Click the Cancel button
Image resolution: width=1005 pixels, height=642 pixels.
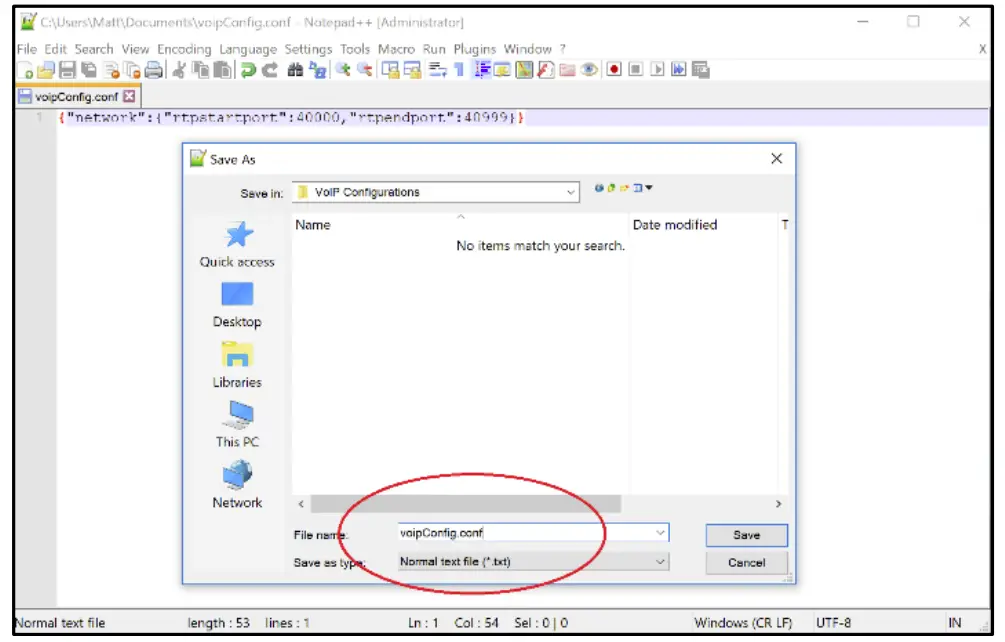pos(746,563)
